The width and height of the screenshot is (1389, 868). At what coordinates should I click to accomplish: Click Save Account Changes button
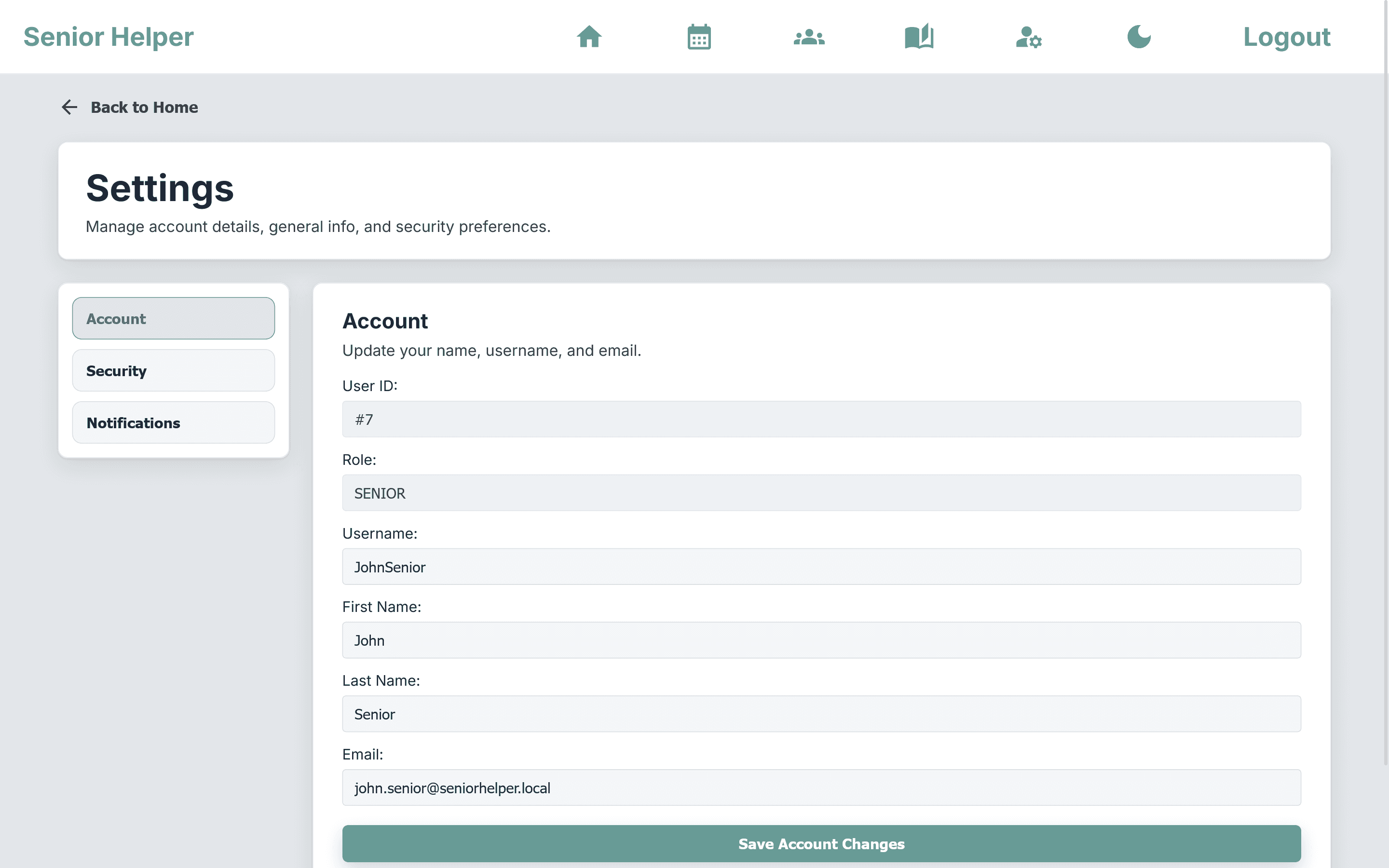(821, 843)
